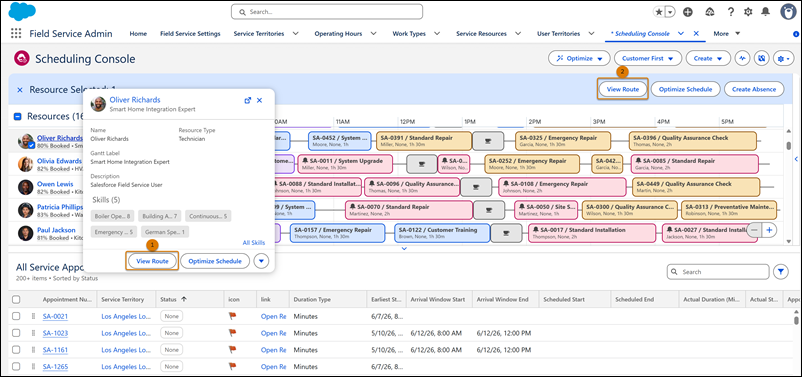
Task: Click the Create Absence button
Action: click(x=753, y=89)
